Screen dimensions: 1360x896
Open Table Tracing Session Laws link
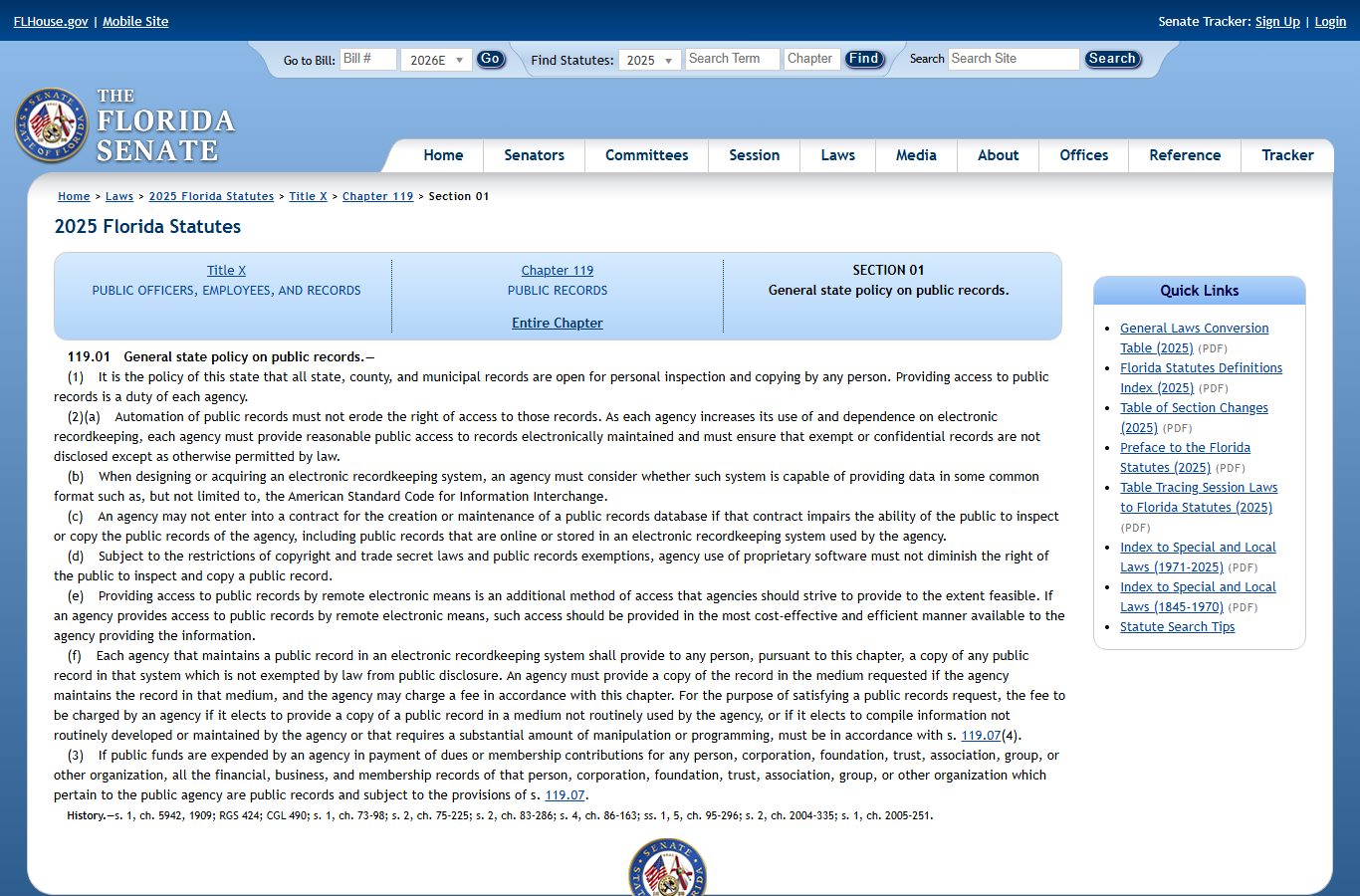point(1199,498)
